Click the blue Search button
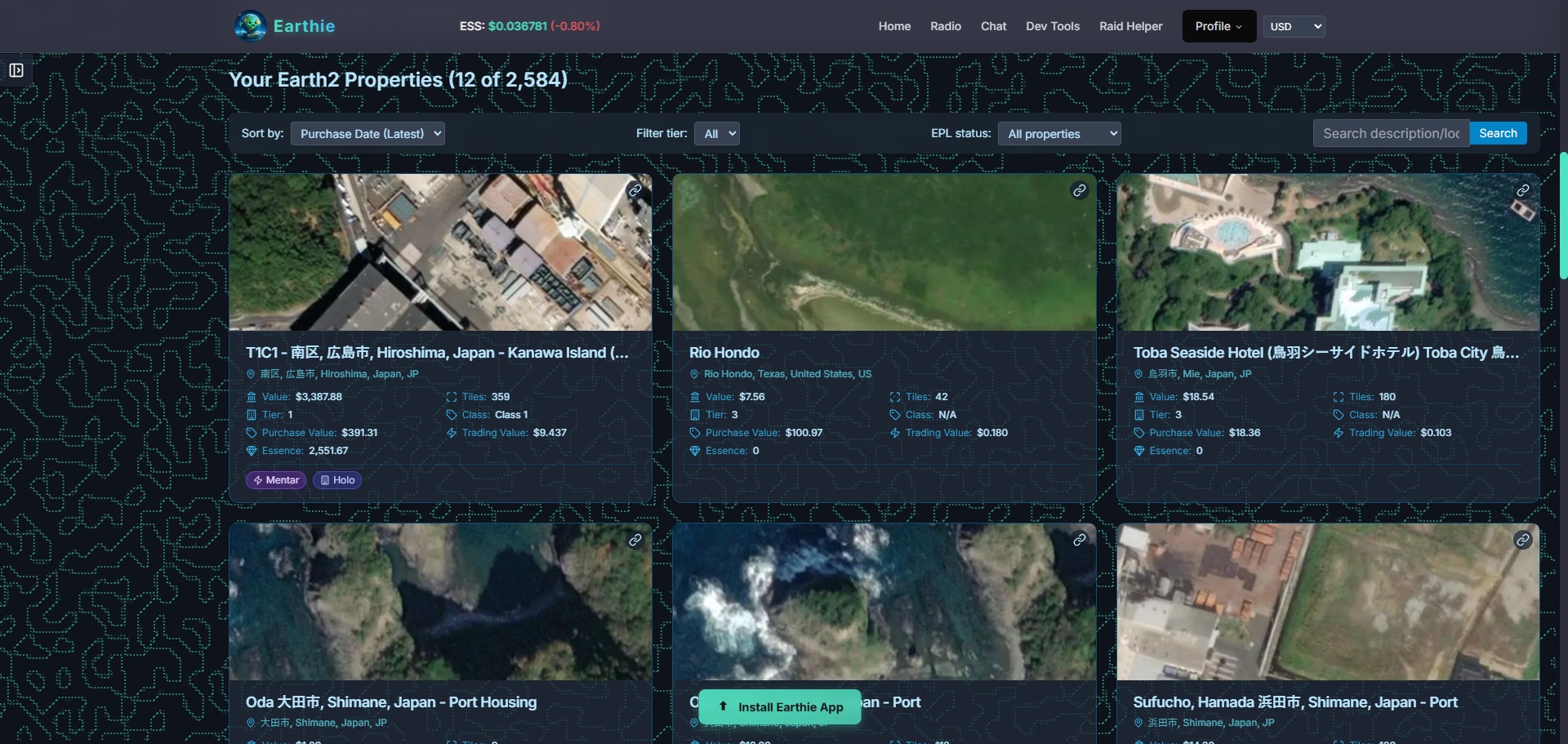The width and height of the screenshot is (1568, 744). click(x=1498, y=133)
